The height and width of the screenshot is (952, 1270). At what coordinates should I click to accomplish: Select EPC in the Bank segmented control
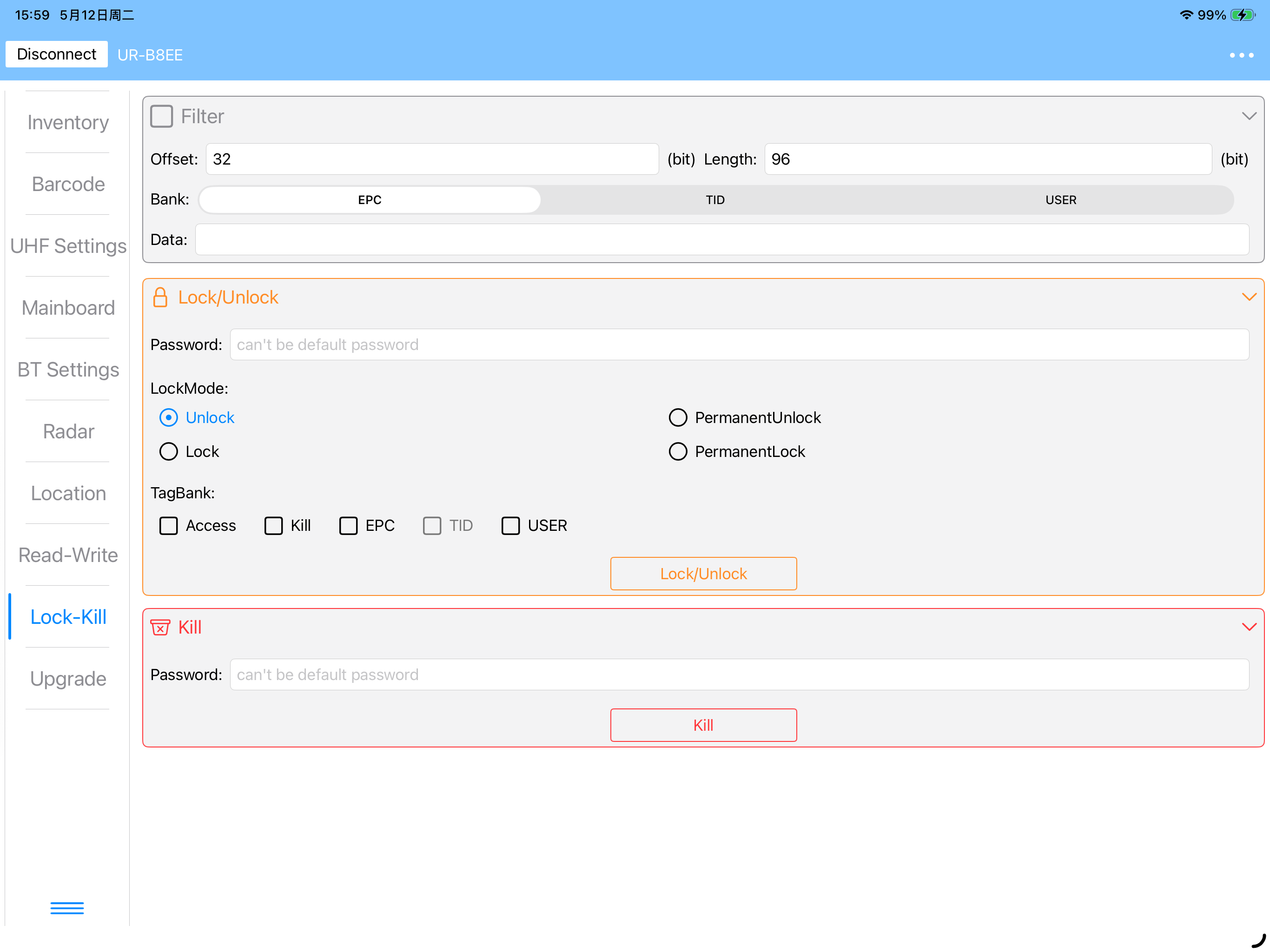pyautogui.click(x=370, y=200)
